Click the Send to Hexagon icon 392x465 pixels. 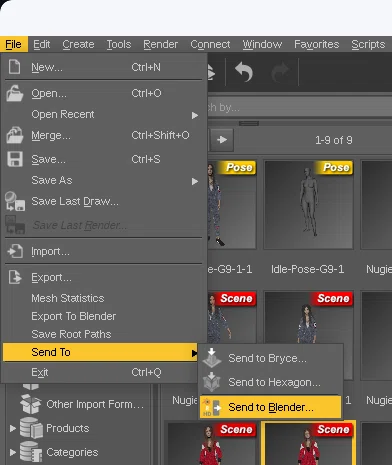pyautogui.click(x=212, y=382)
